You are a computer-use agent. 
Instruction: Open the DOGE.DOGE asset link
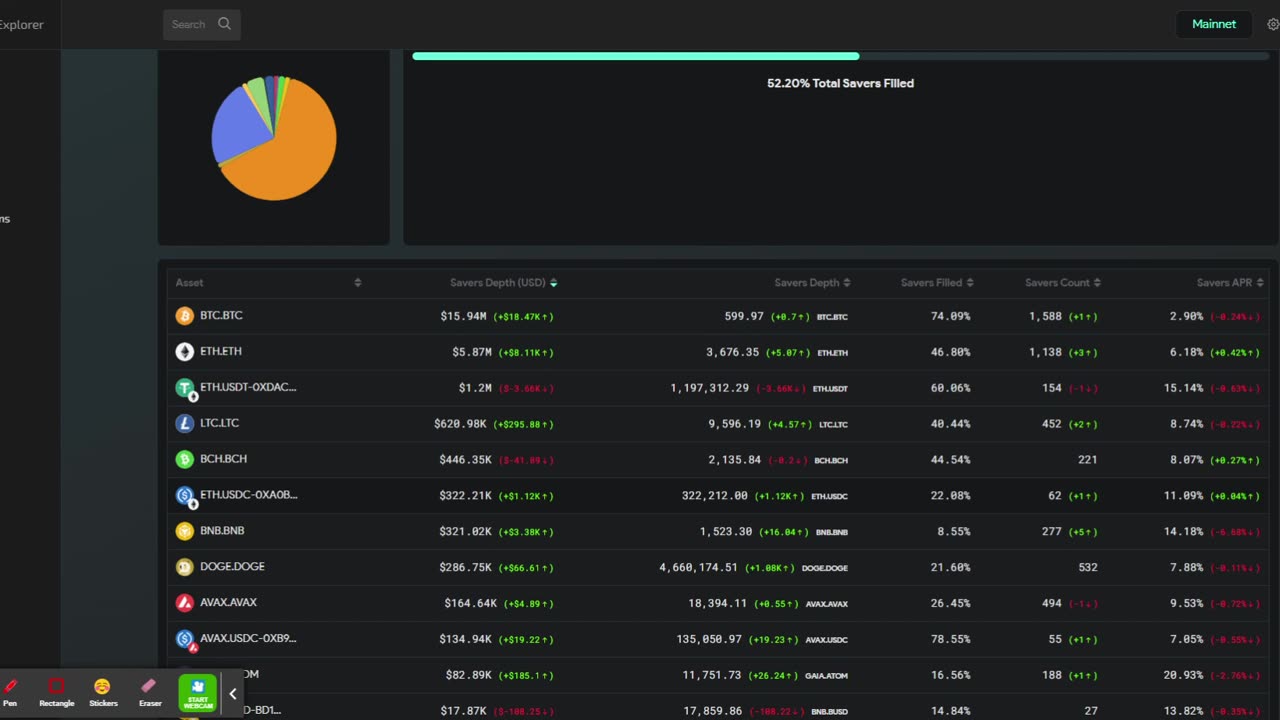coord(232,567)
